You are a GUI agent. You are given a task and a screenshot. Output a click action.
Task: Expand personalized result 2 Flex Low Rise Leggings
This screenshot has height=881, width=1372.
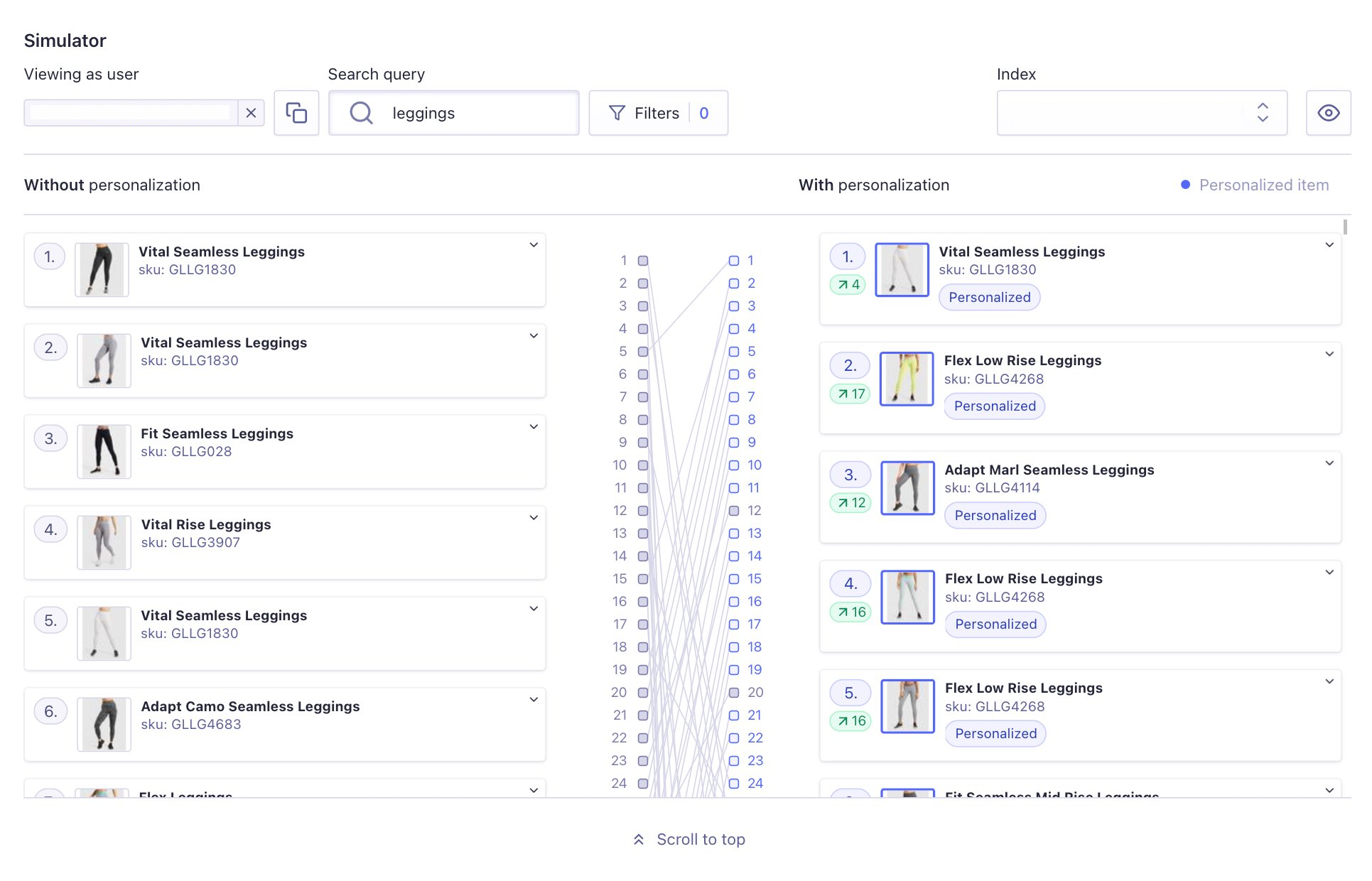(x=1329, y=354)
